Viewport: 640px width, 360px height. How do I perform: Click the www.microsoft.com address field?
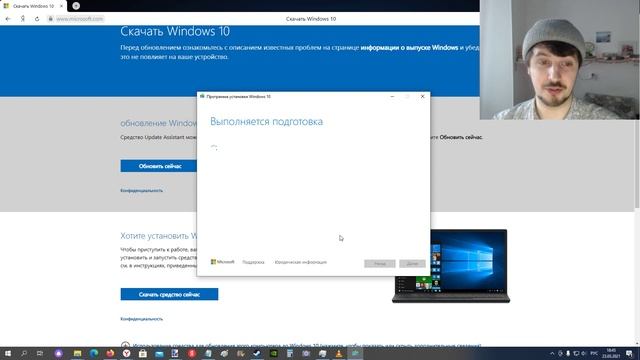pyautogui.click(x=80, y=19)
